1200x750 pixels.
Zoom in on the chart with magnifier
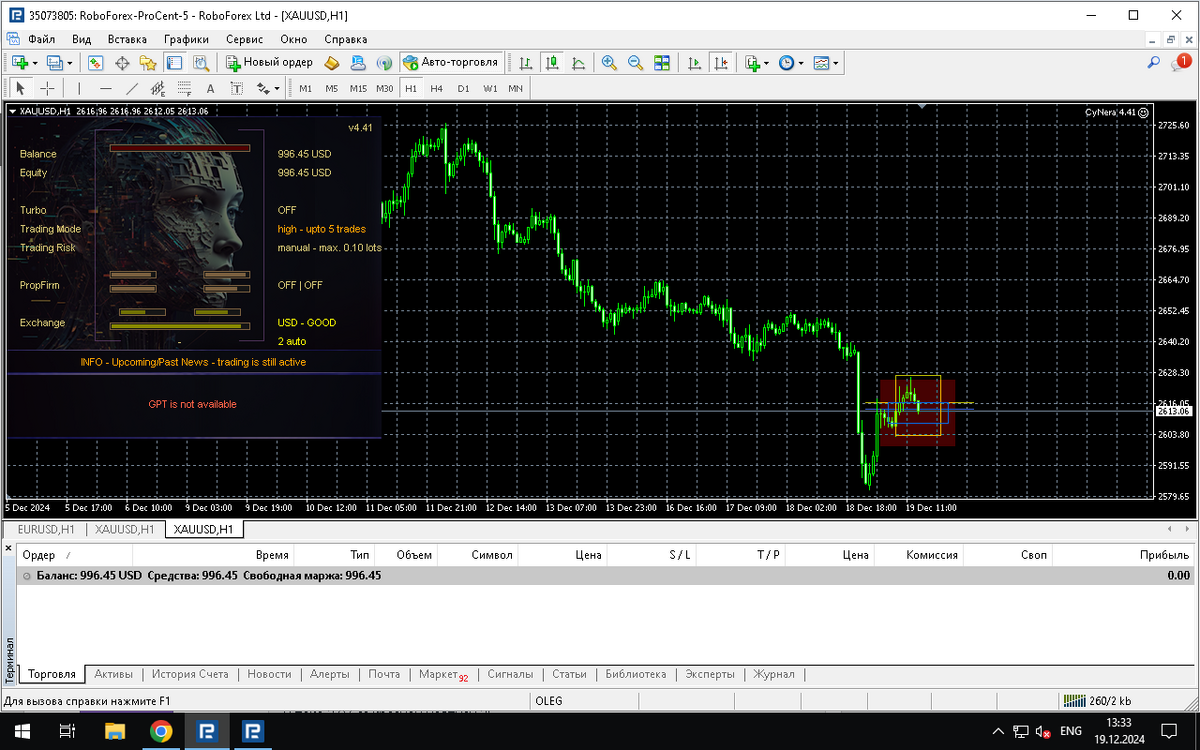(x=609, y=62)
